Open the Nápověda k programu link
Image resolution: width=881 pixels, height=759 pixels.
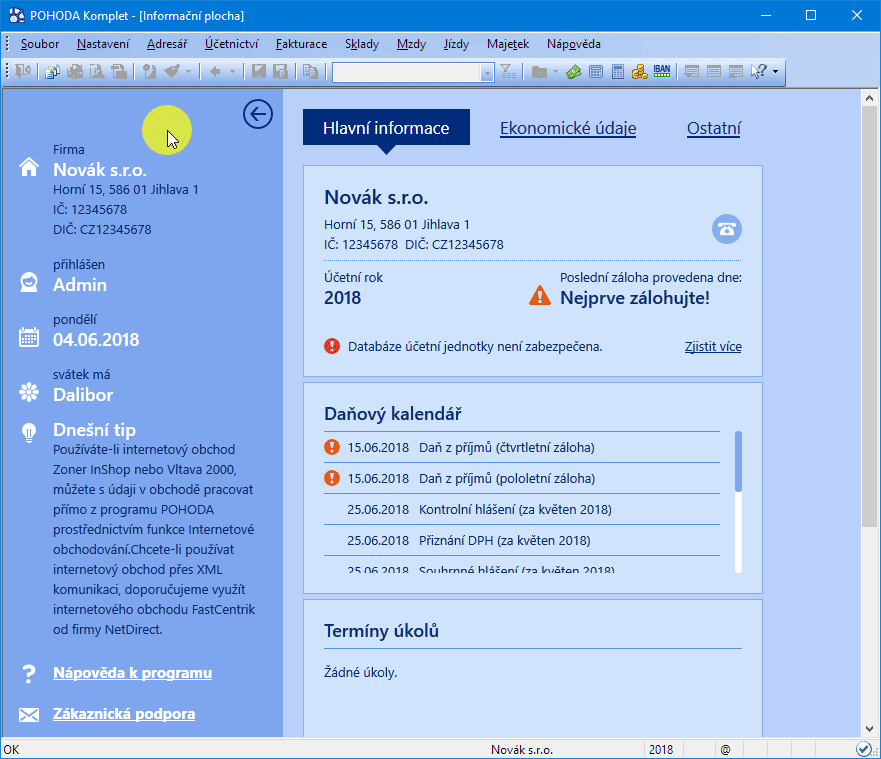133,673
